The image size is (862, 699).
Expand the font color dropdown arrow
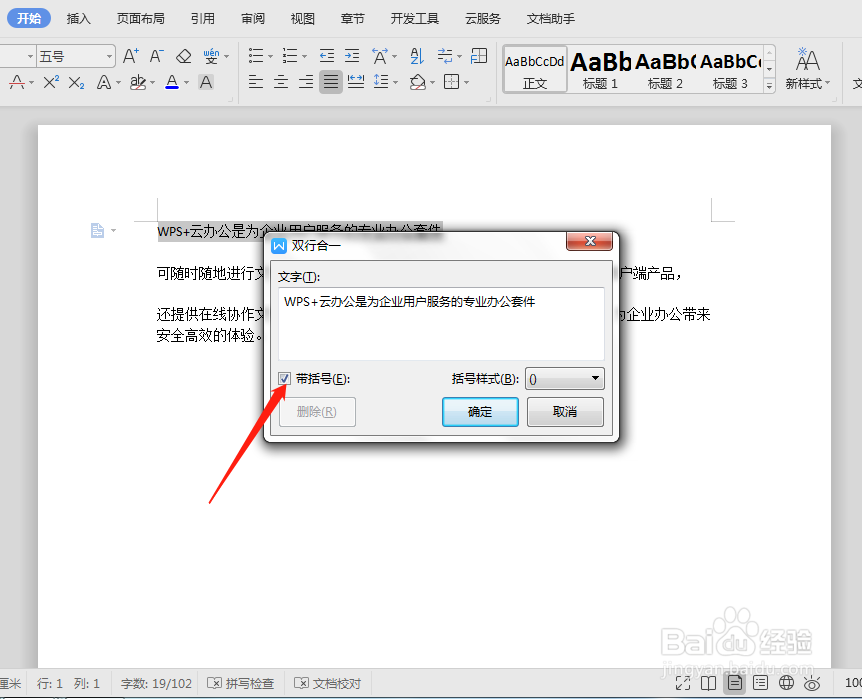[186, 83]
